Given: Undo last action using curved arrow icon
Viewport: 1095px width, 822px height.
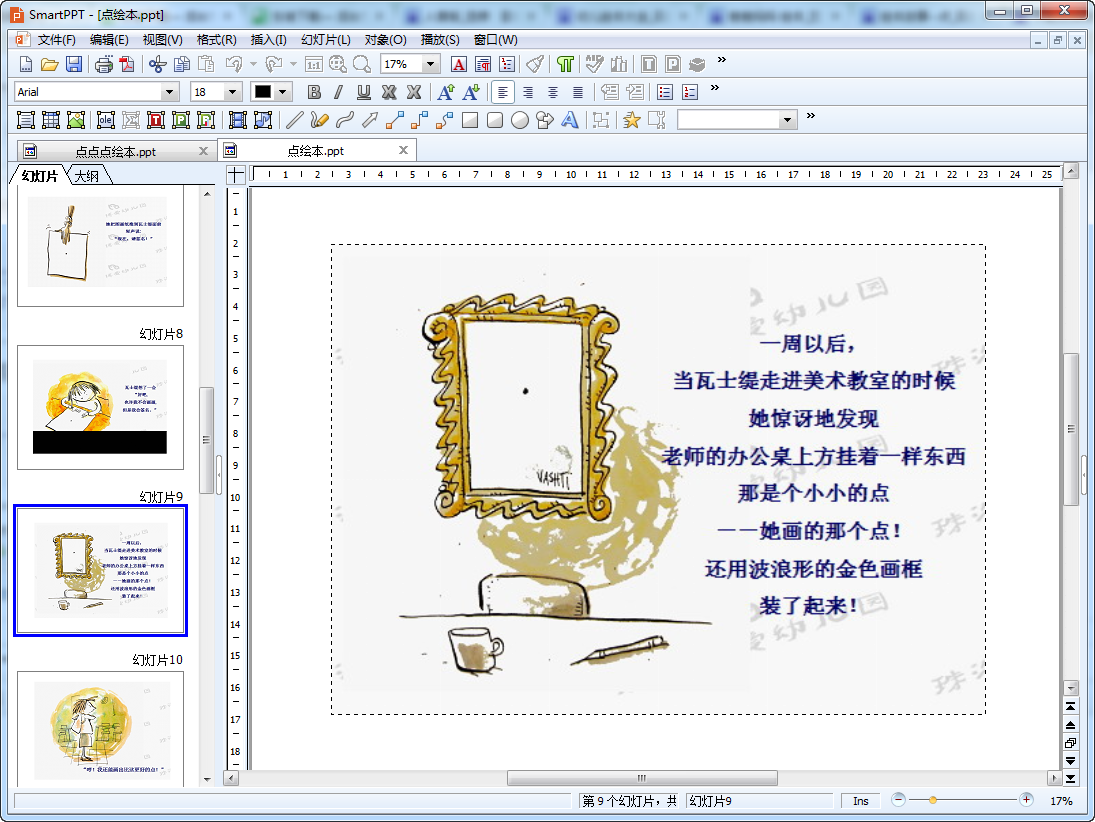Looking at the screenshot, I should pos(233,64).
